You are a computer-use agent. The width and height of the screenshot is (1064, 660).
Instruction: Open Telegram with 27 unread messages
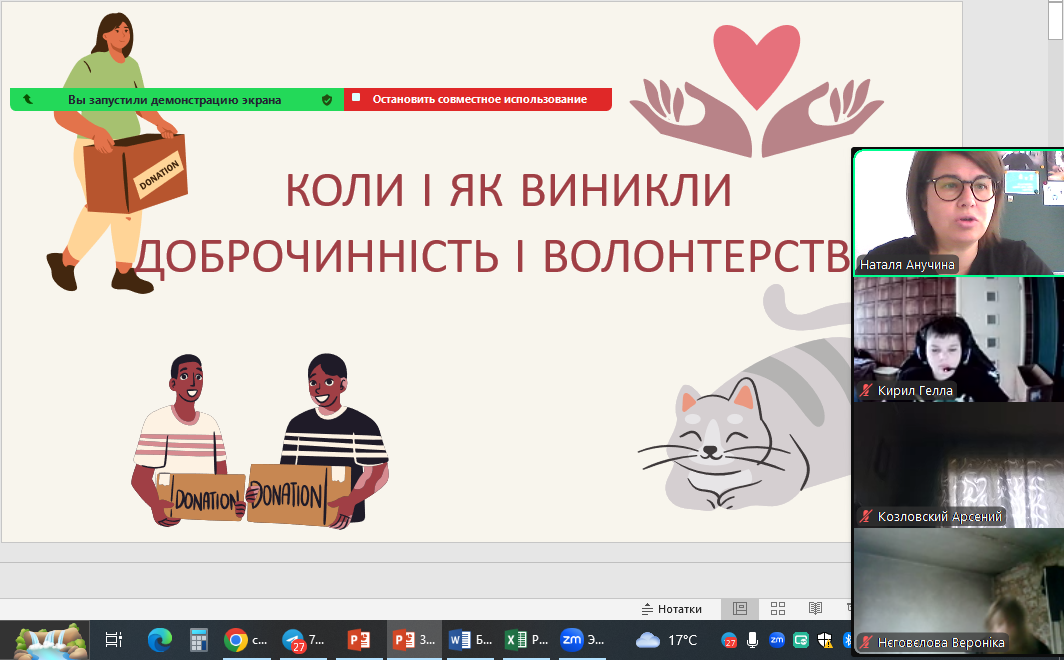pyautogui.click(x=304, y=640)
